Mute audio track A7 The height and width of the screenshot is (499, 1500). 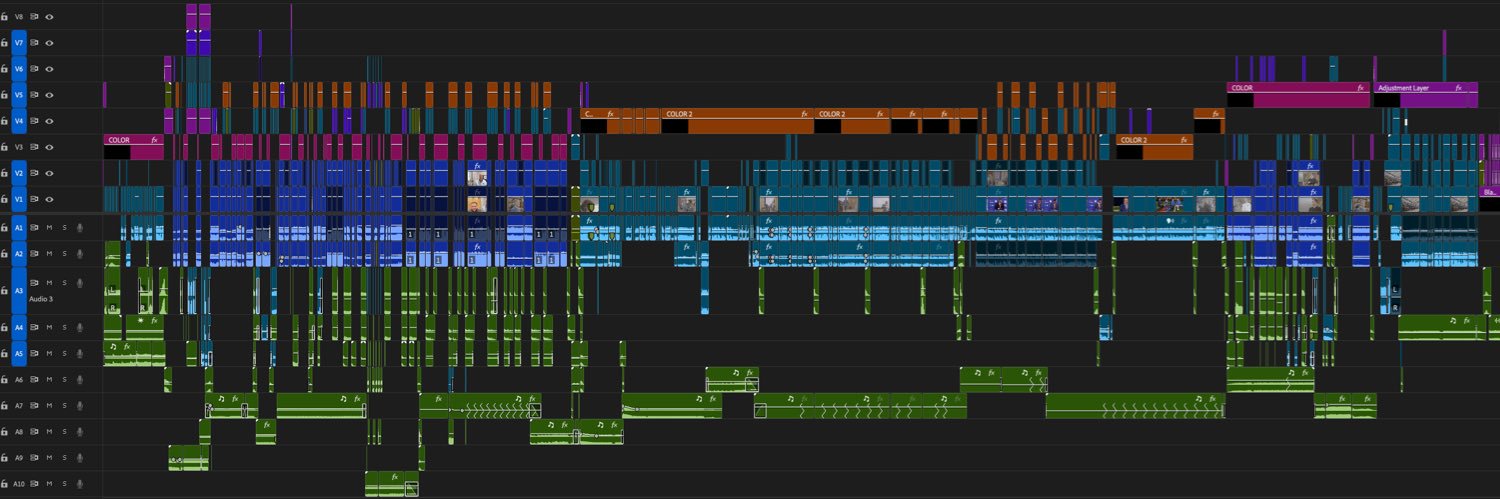pyautogui.click(x=49, y=406)
